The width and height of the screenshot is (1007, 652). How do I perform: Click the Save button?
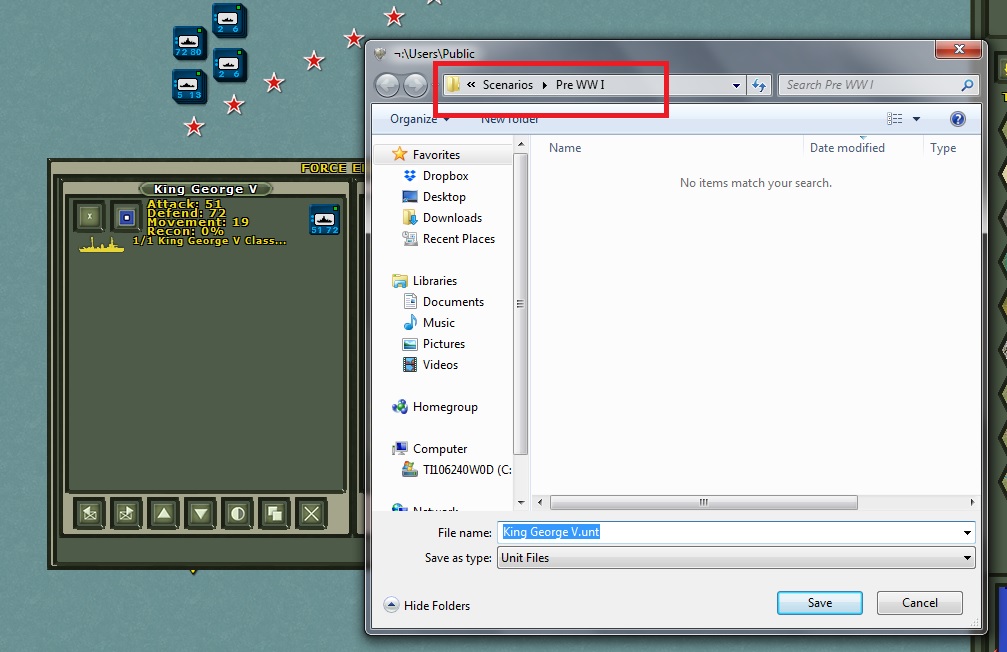point(819,603)
